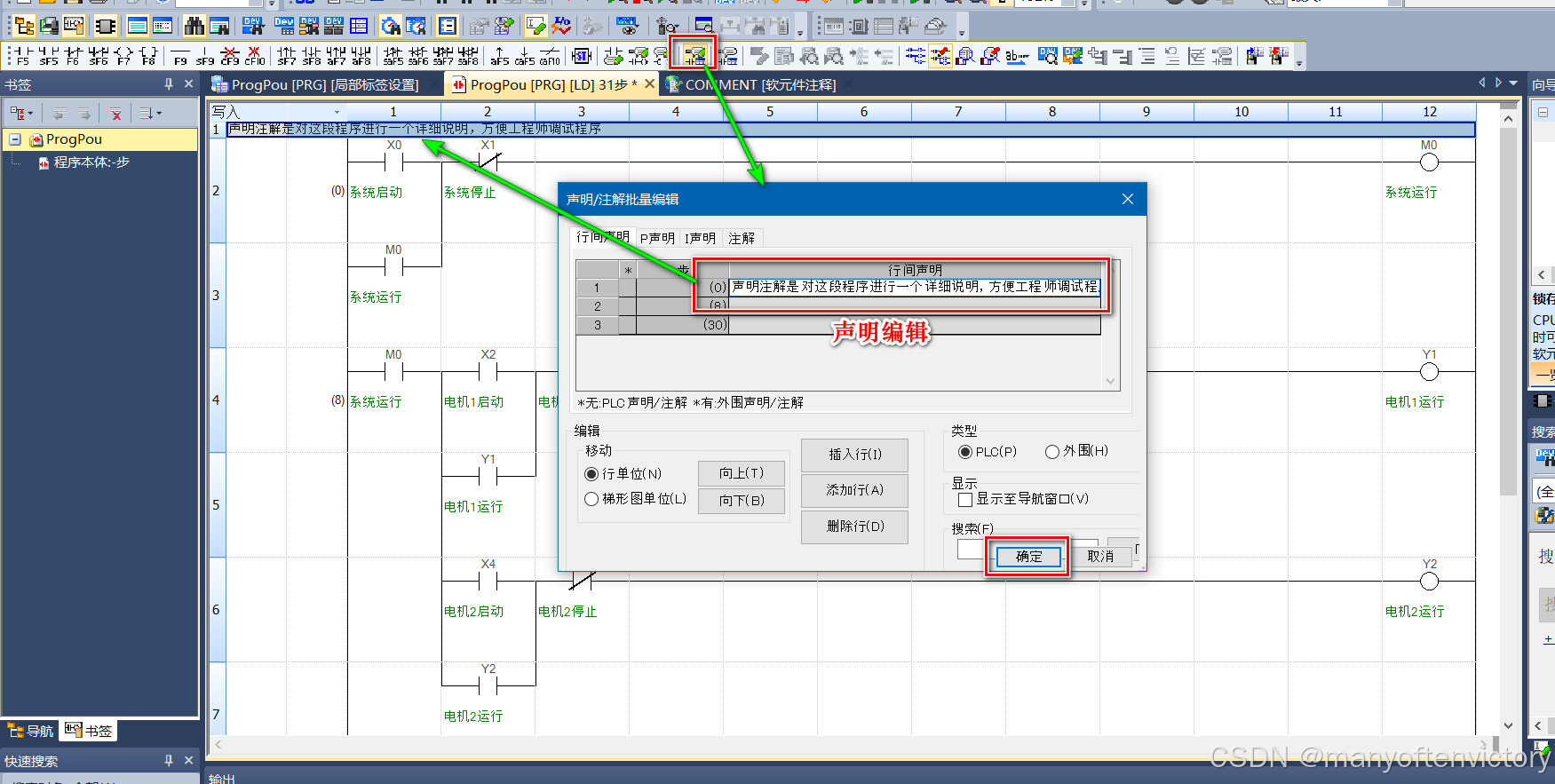The height and width of the screenshot is (784, 1555).
Task: Click the ab underline text toolbar icon
Action: point(1017,56)
